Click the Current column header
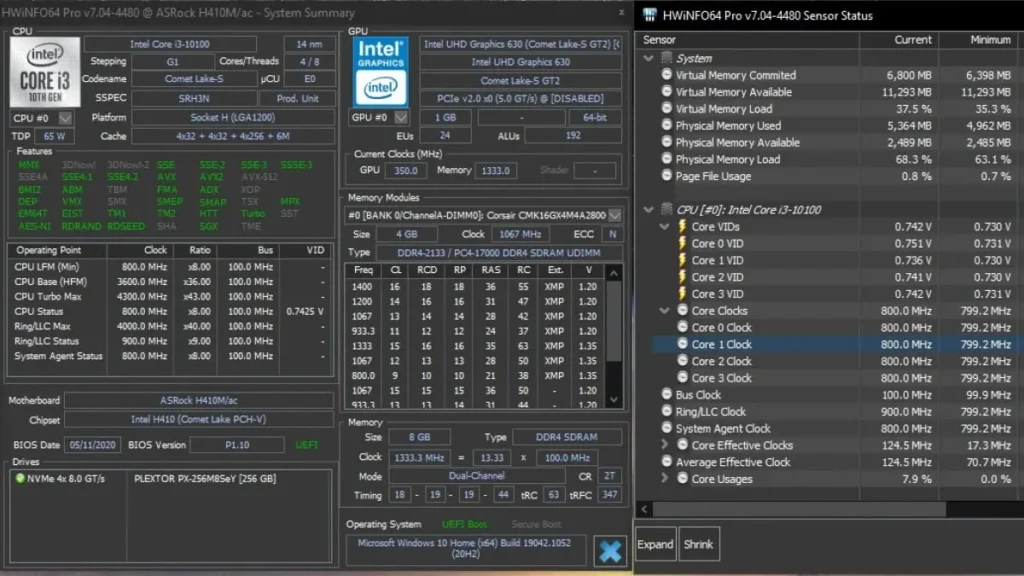Screen dimensions: 1024x576 click(x=898, y=40)
